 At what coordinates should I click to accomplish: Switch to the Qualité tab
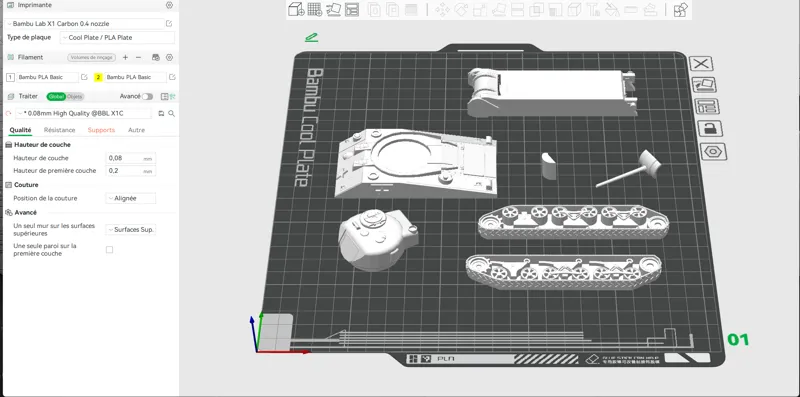(20, 130)
